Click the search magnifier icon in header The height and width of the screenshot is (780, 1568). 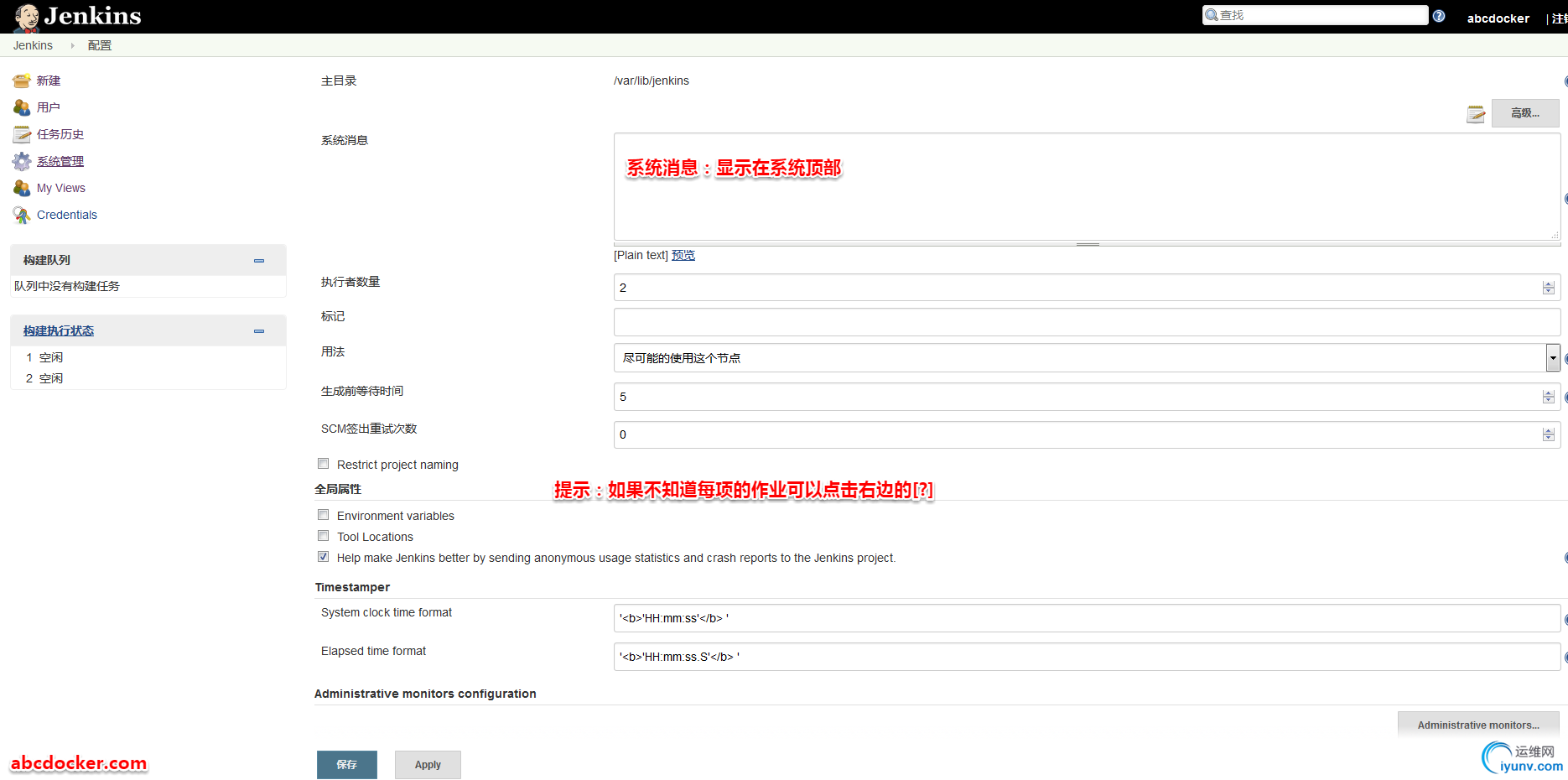[1212, 15]
